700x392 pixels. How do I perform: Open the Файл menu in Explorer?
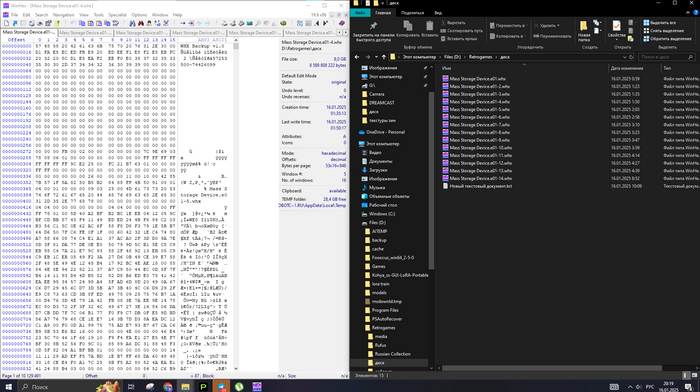(x=360, y=13)
